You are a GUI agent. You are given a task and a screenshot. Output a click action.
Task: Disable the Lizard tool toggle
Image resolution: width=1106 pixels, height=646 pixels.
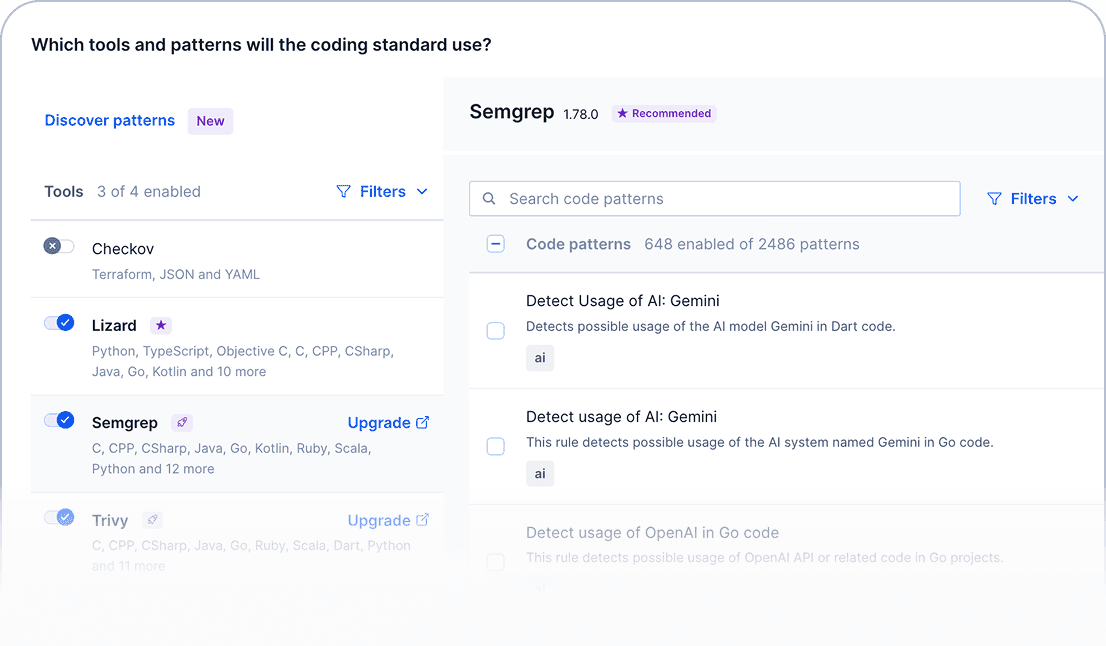[x=59, y=323]
